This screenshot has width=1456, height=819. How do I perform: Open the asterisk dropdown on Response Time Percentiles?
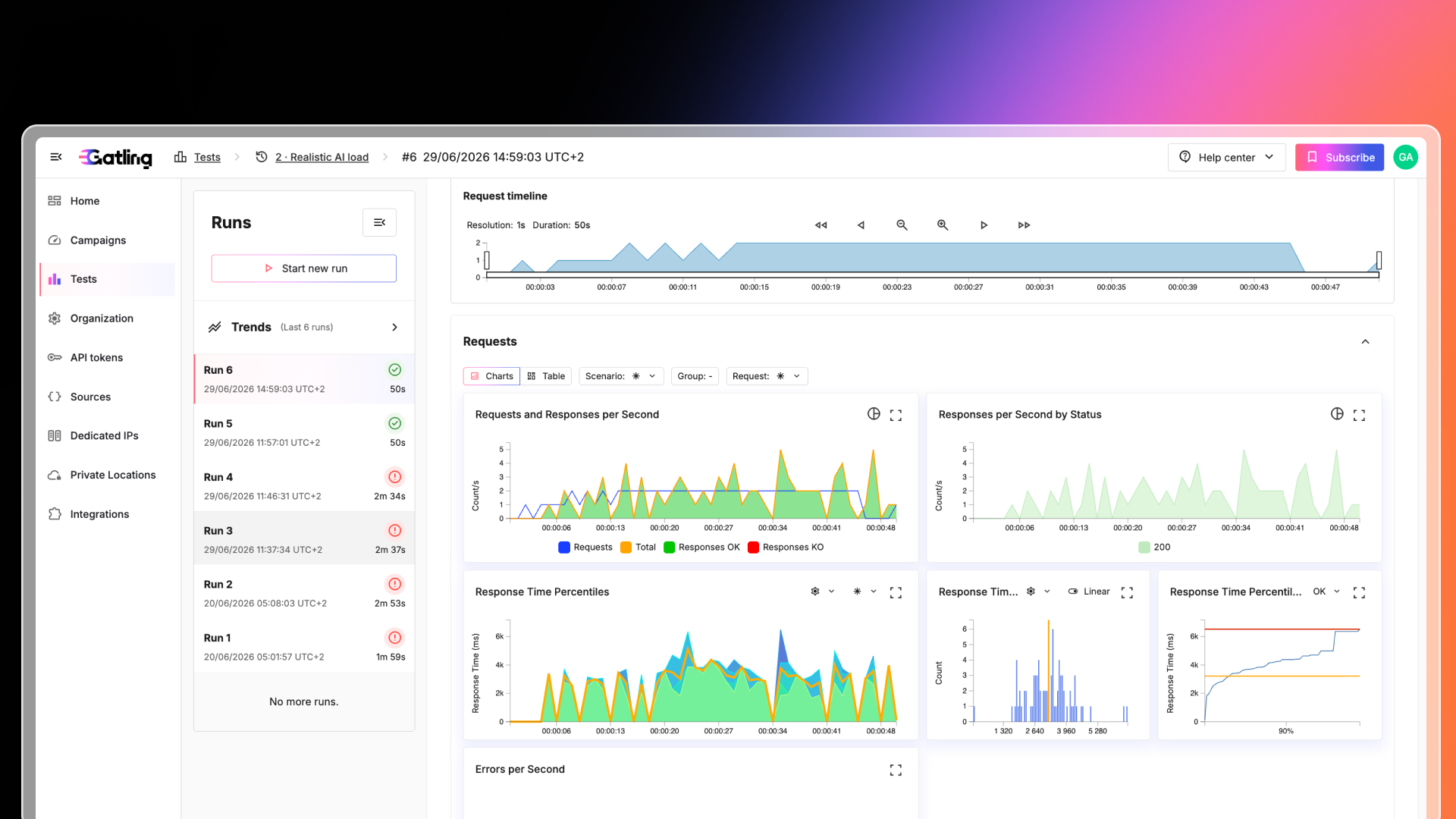click(864, 591)
